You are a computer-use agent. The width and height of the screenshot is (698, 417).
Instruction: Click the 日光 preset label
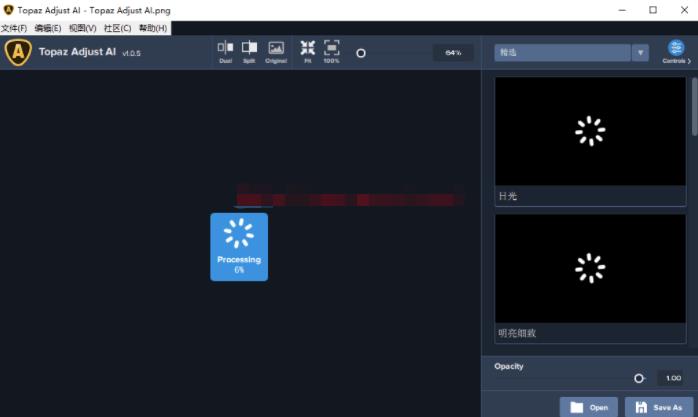coord(508,196)
